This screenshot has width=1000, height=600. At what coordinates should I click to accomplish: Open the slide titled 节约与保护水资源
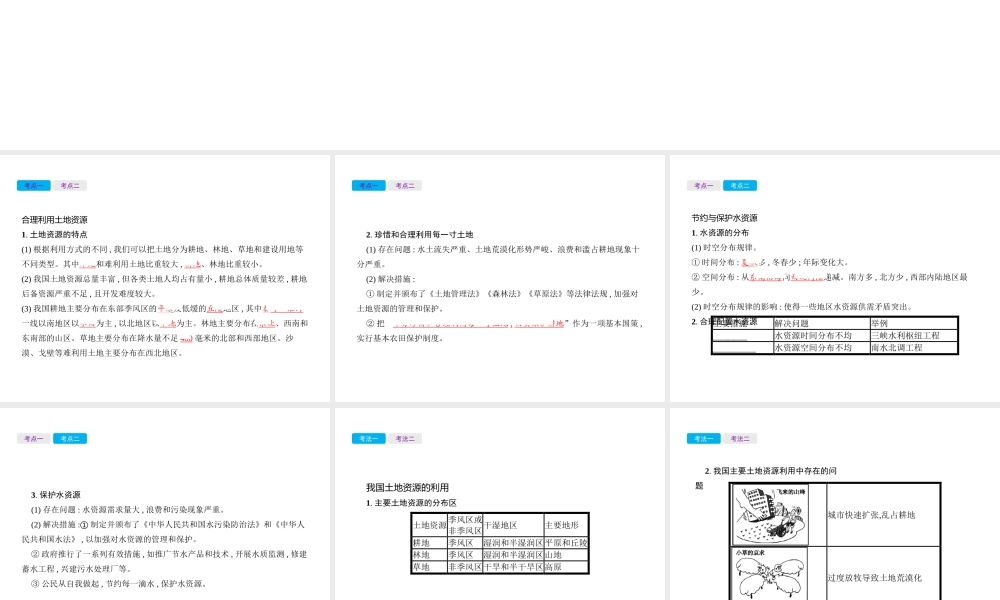pos(835,278)
